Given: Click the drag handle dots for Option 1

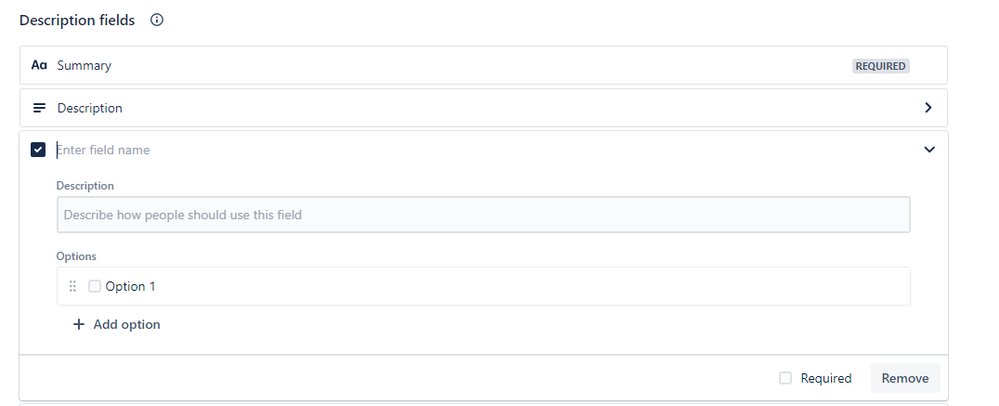Looking at the screenshot, I should coord(73,286).
